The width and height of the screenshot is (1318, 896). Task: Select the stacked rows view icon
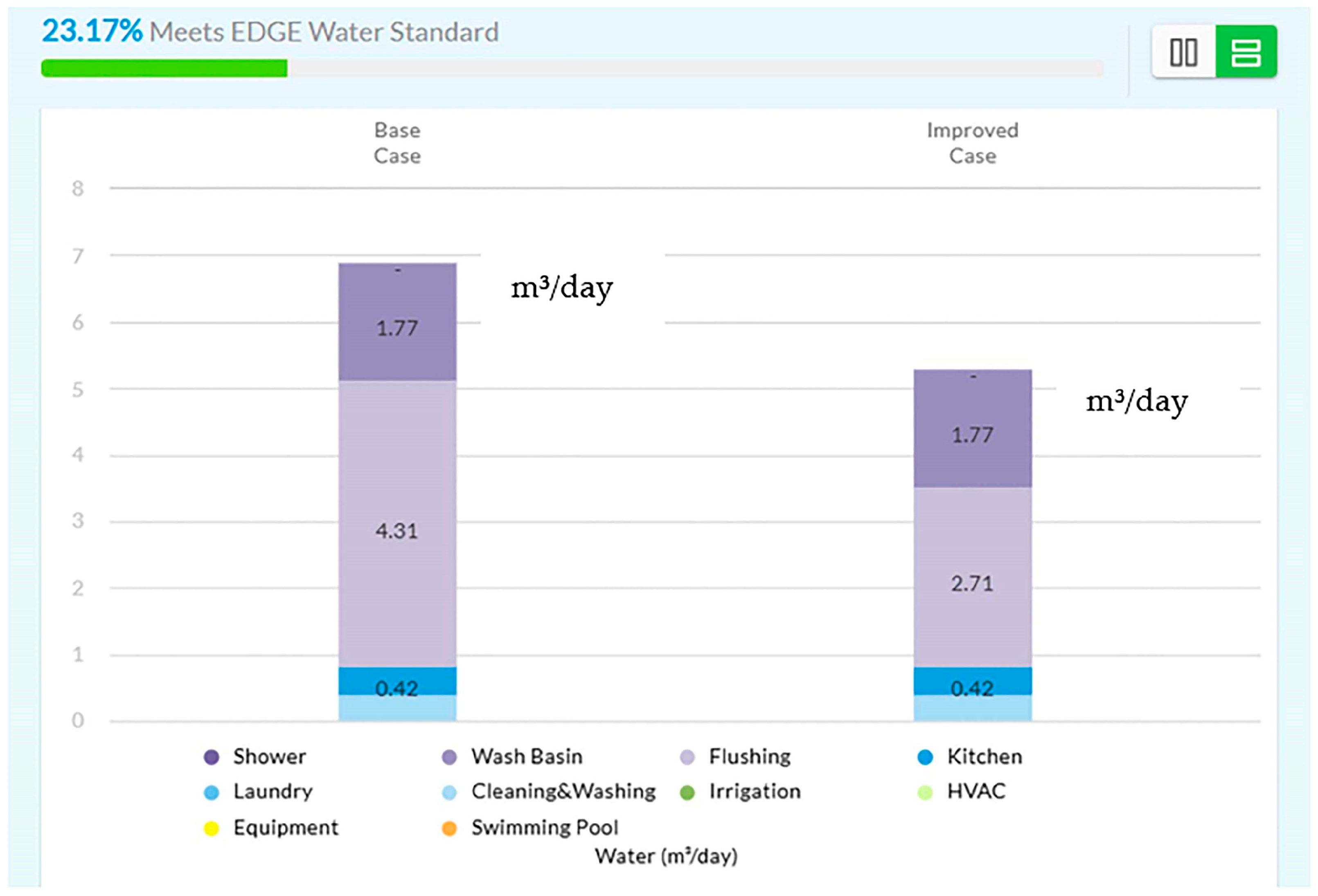1246,52
